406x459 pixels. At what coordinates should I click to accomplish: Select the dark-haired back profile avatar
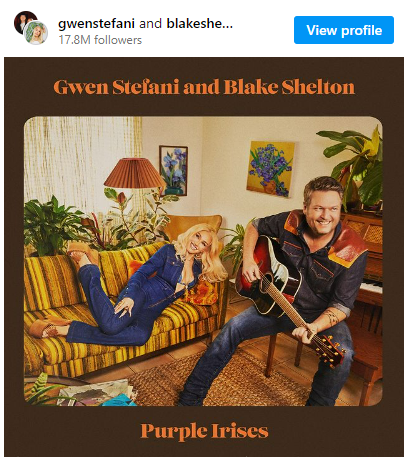pos(23,20)
